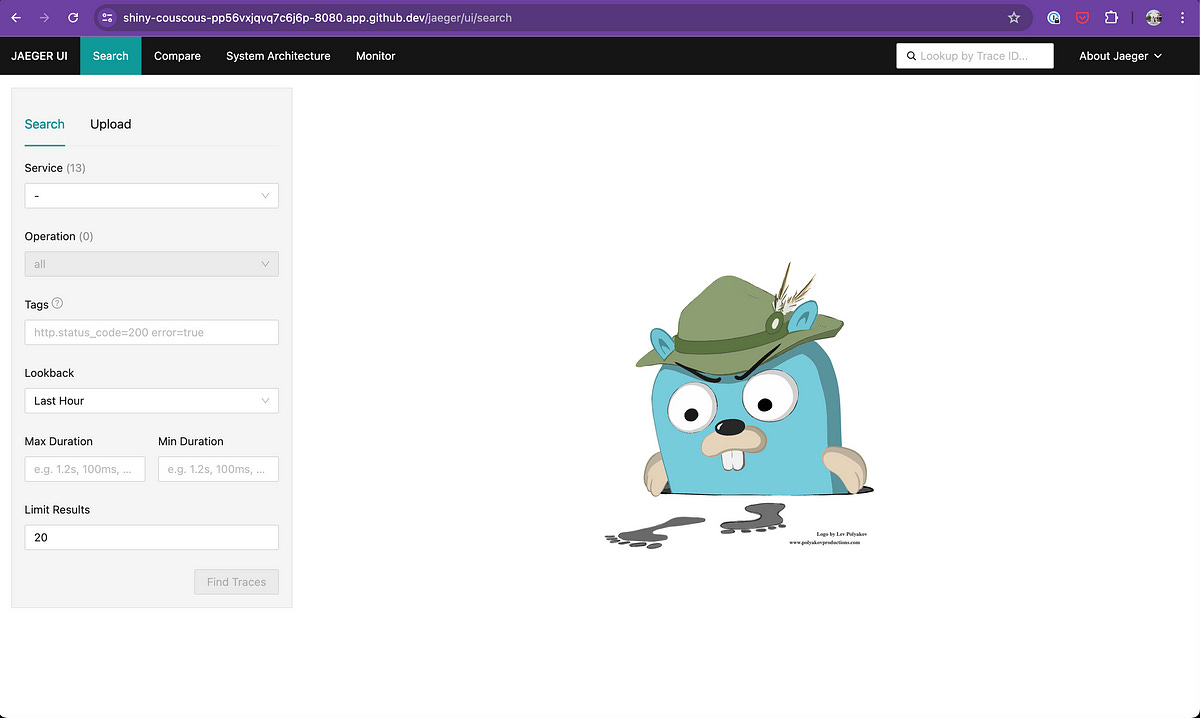Expand the About Jaeger menu
The width and height of the screenshot is (1200, 718).
pos(1120,56)
